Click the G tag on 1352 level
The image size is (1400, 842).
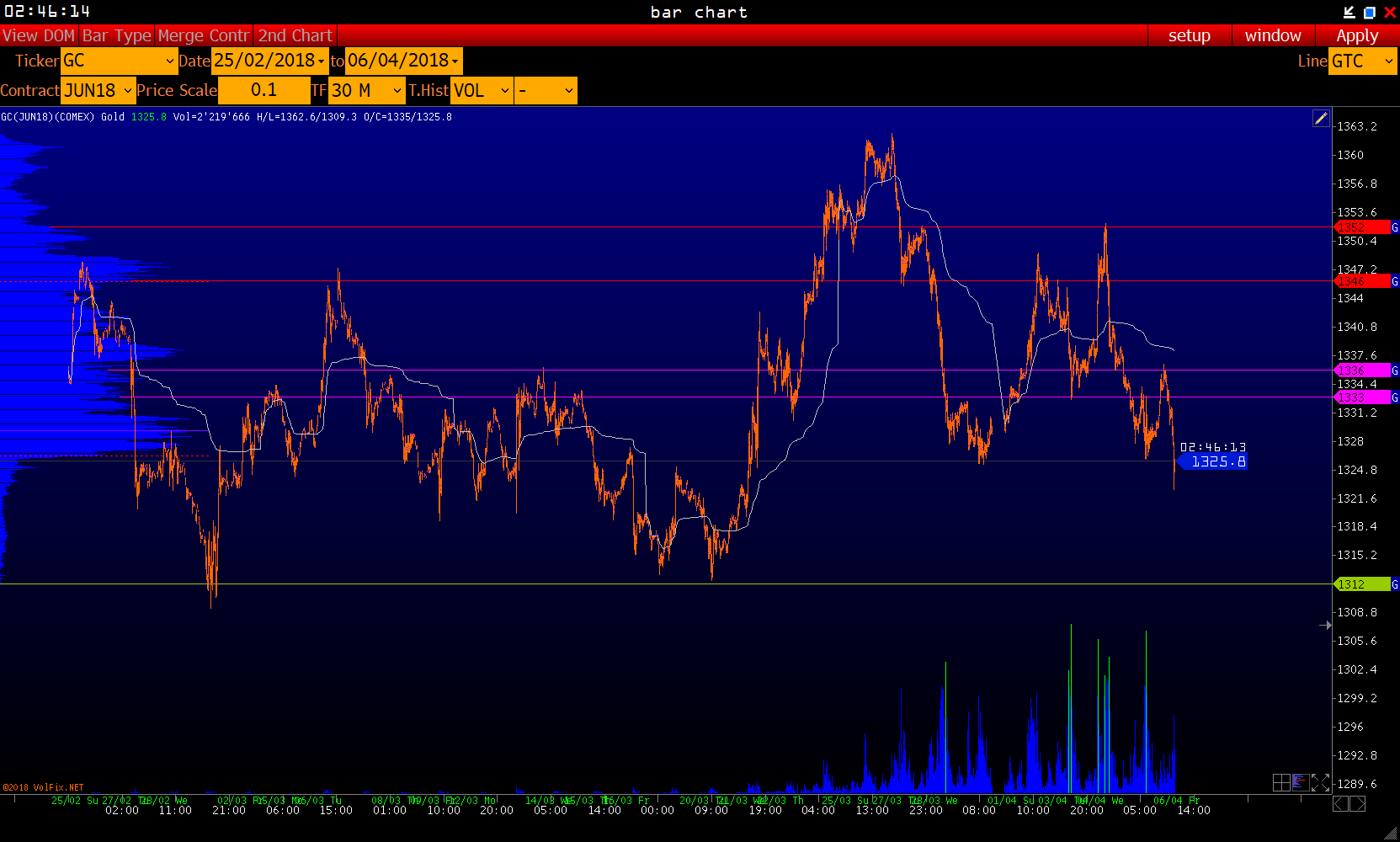tap(1394, 227)
